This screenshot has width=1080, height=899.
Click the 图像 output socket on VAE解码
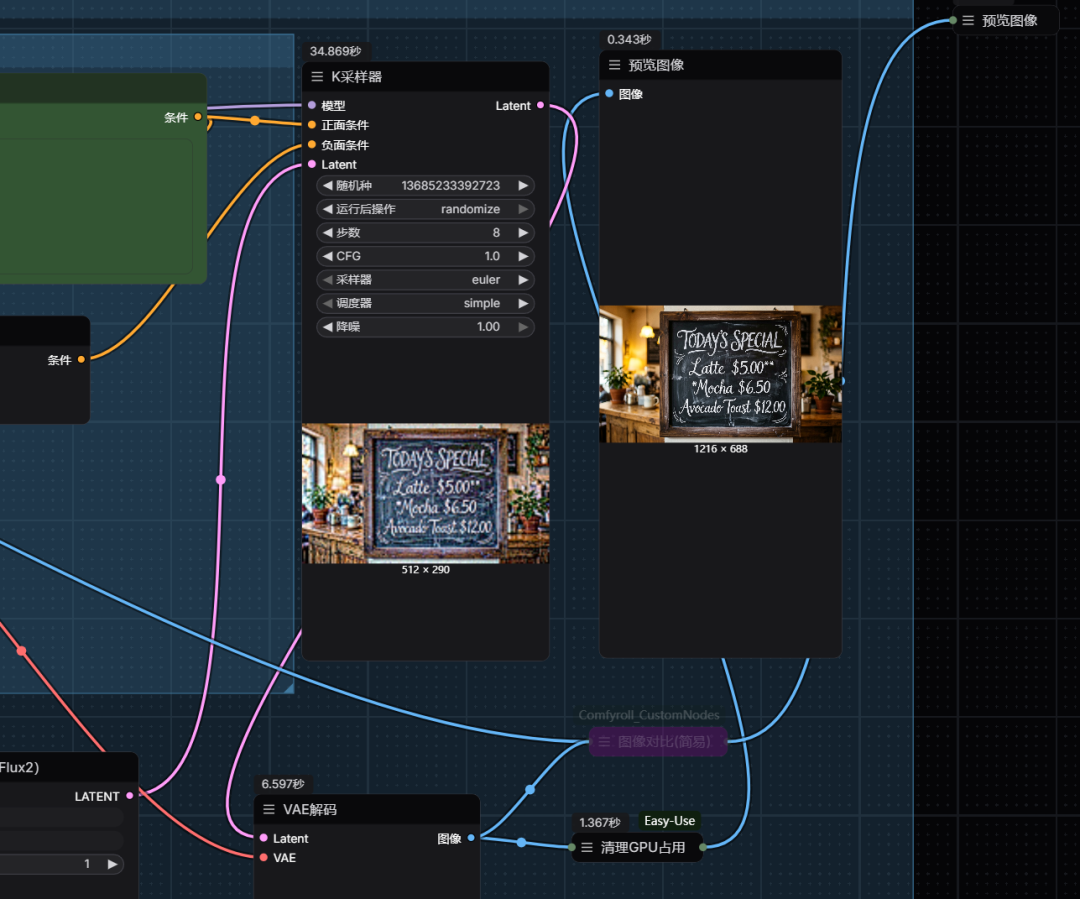(x=471, y=838)
